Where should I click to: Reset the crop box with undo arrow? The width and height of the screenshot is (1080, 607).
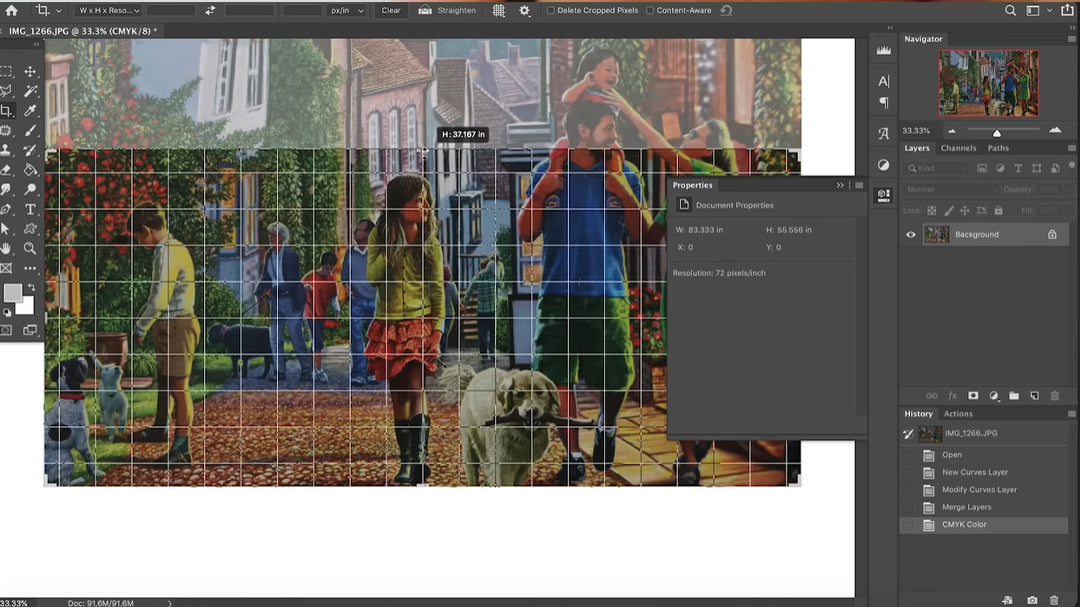[x=726, y=10]
